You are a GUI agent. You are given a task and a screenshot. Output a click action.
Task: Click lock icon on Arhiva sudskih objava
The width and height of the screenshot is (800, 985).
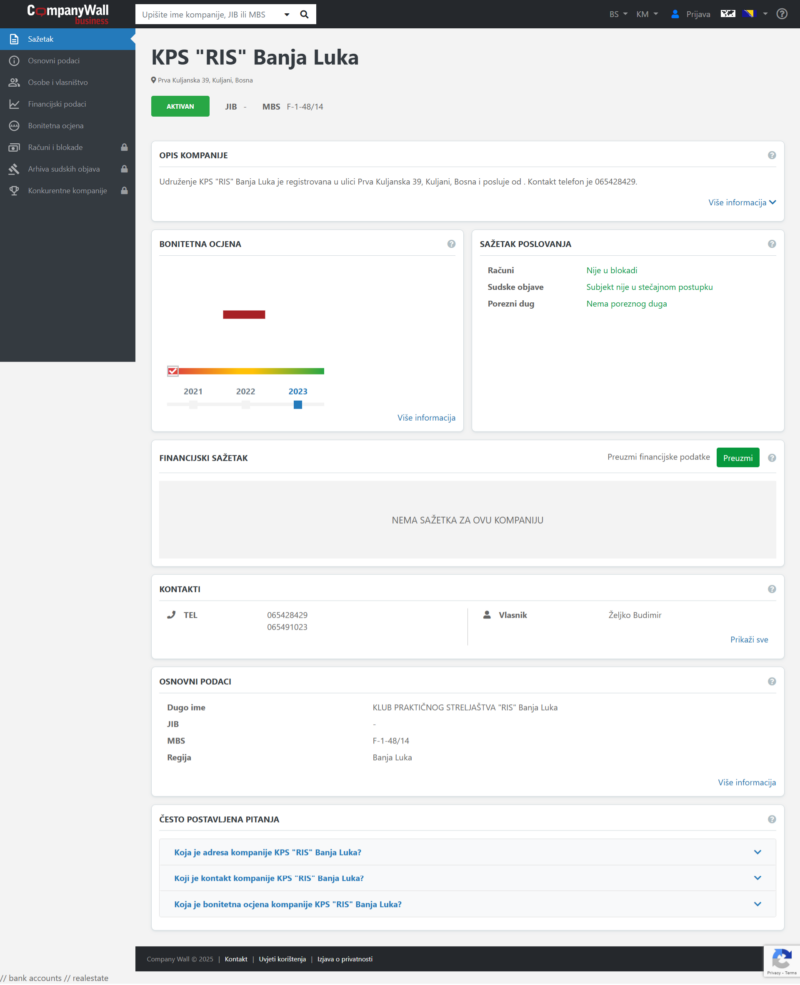click(124, 169)
